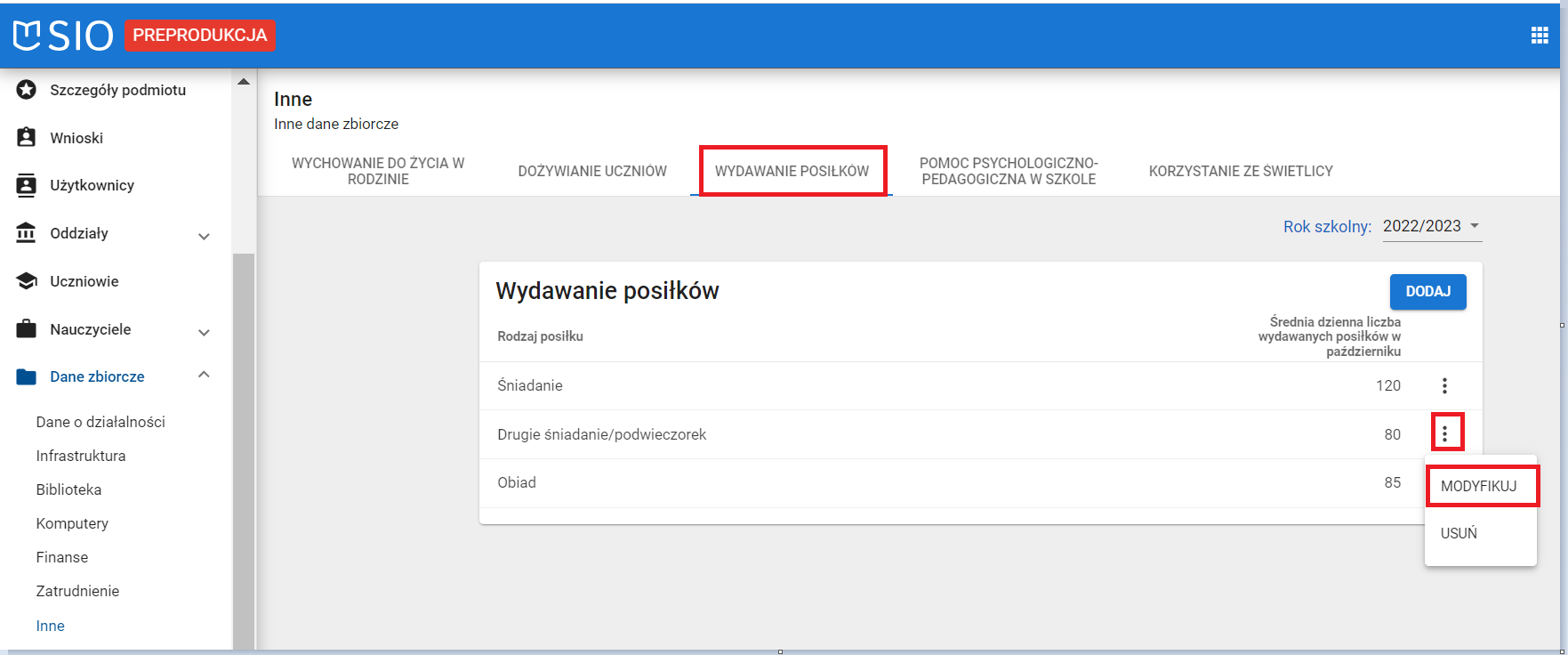Click the Obiad row label

coord(517,482)
